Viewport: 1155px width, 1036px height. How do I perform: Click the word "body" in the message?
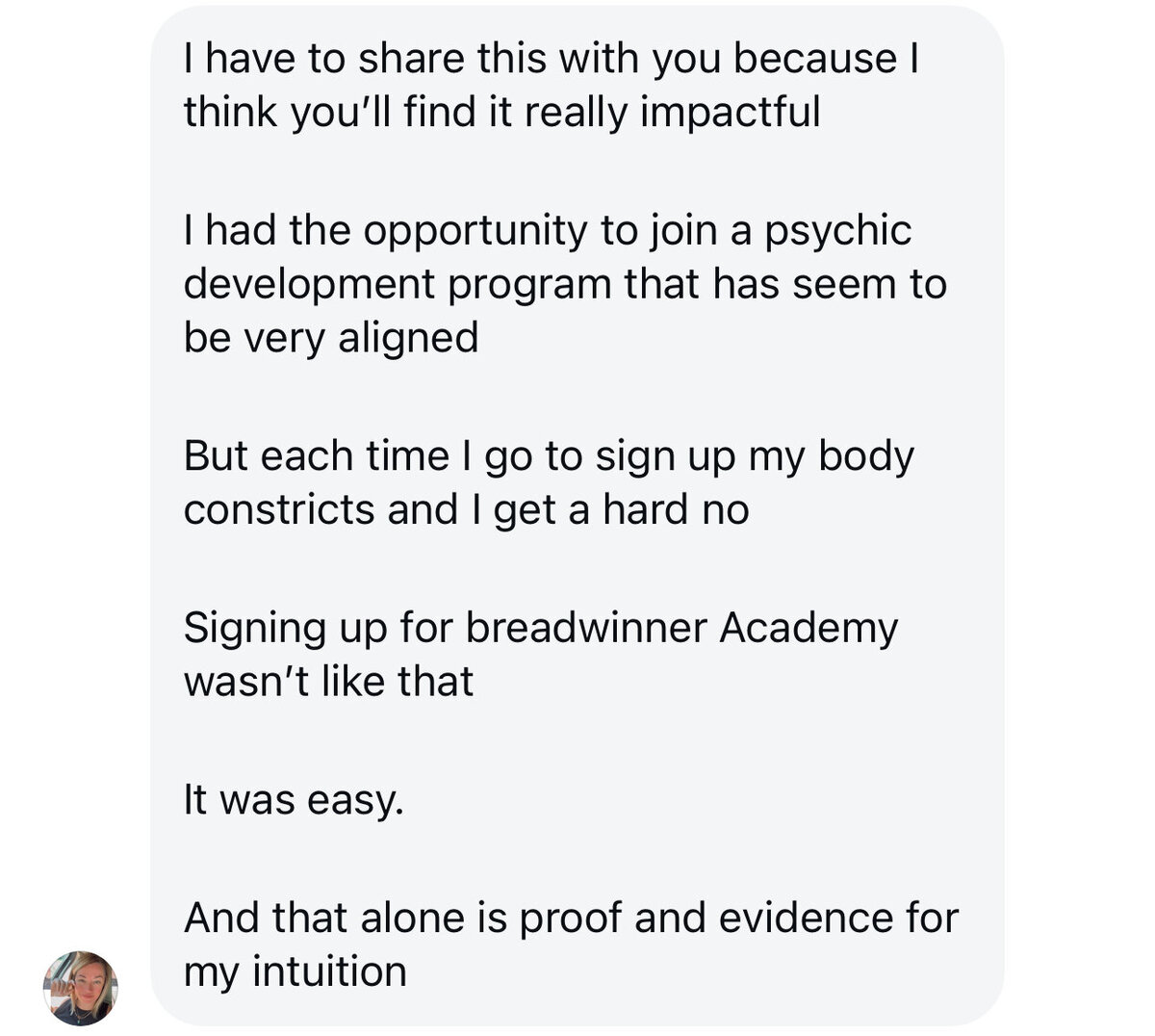(x=866, y=456)
